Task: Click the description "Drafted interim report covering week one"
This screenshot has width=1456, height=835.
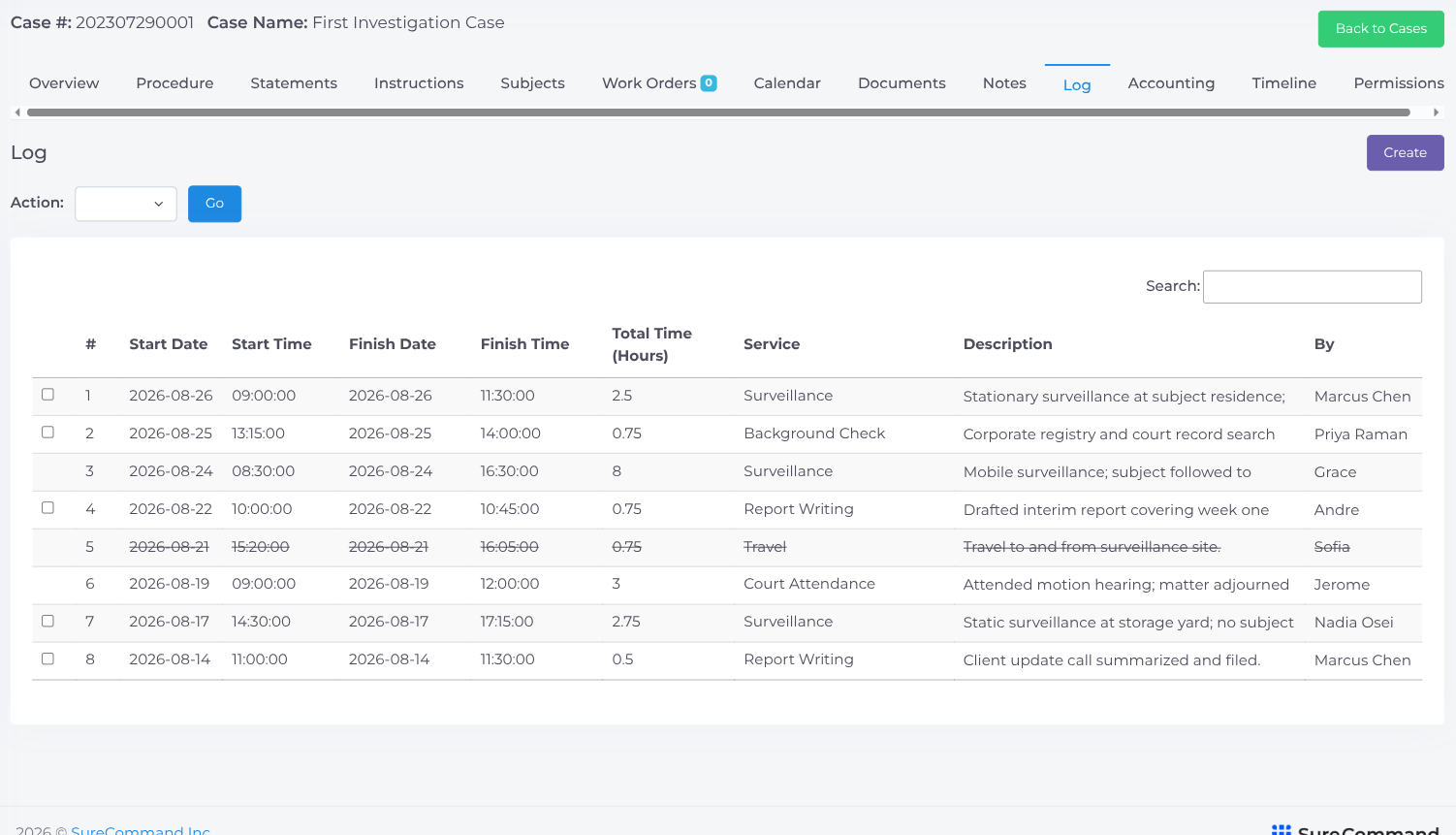Action: [1116, 510]
